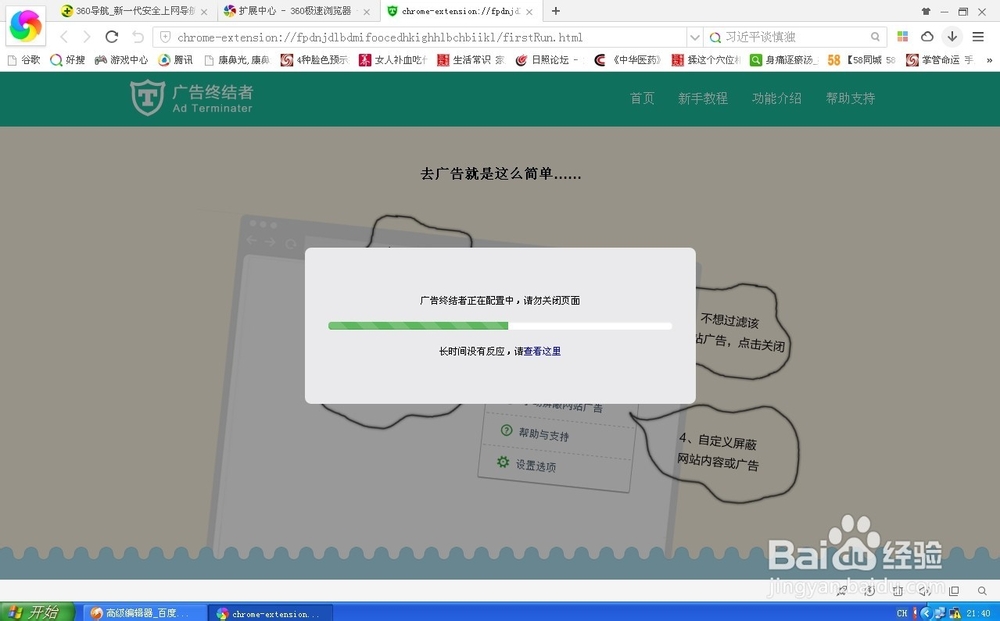
Task: Open the browser hamburger menu
Action: click(x=978, y=36)
